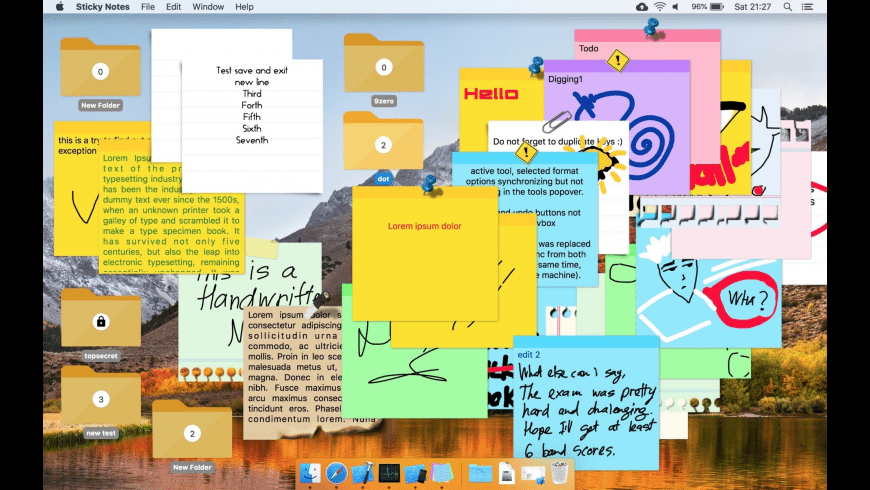Launch Safari from the dock
This screenshot has width=870, height=490.
(x=336, y=473)
